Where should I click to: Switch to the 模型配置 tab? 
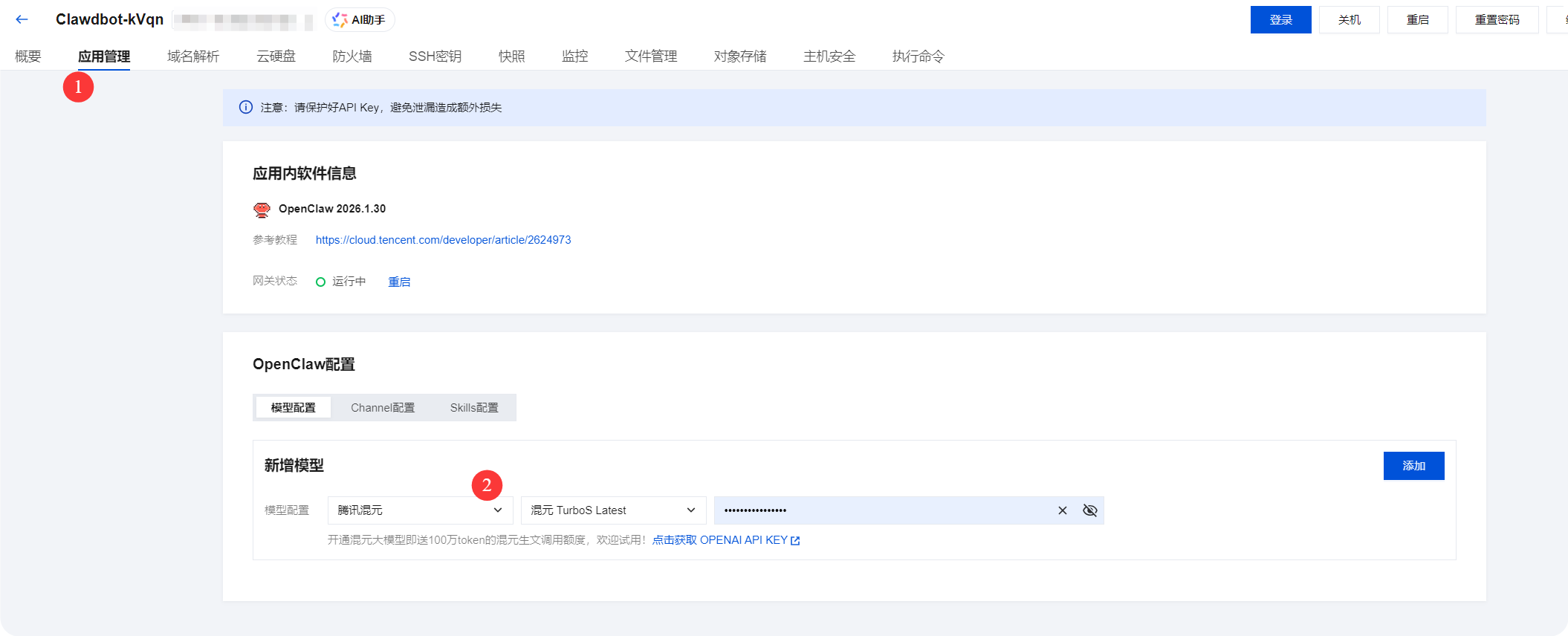(293, 407)
